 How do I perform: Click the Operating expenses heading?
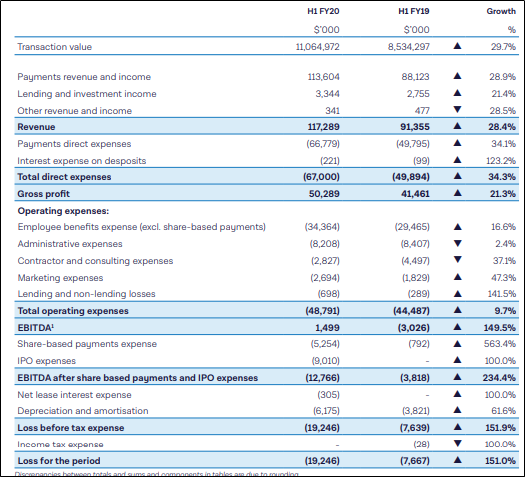point(63,211)
